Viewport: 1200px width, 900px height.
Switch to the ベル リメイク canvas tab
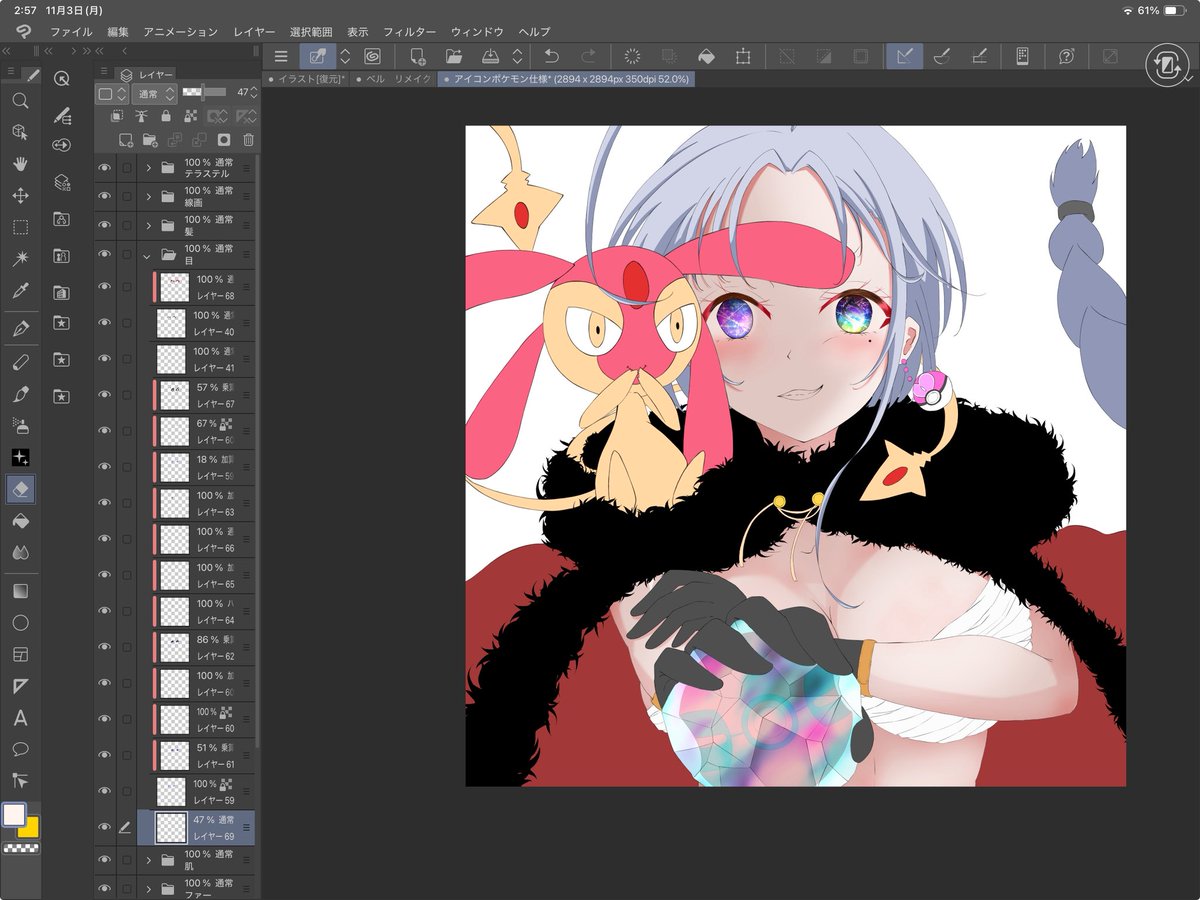(x=395, y=78)
